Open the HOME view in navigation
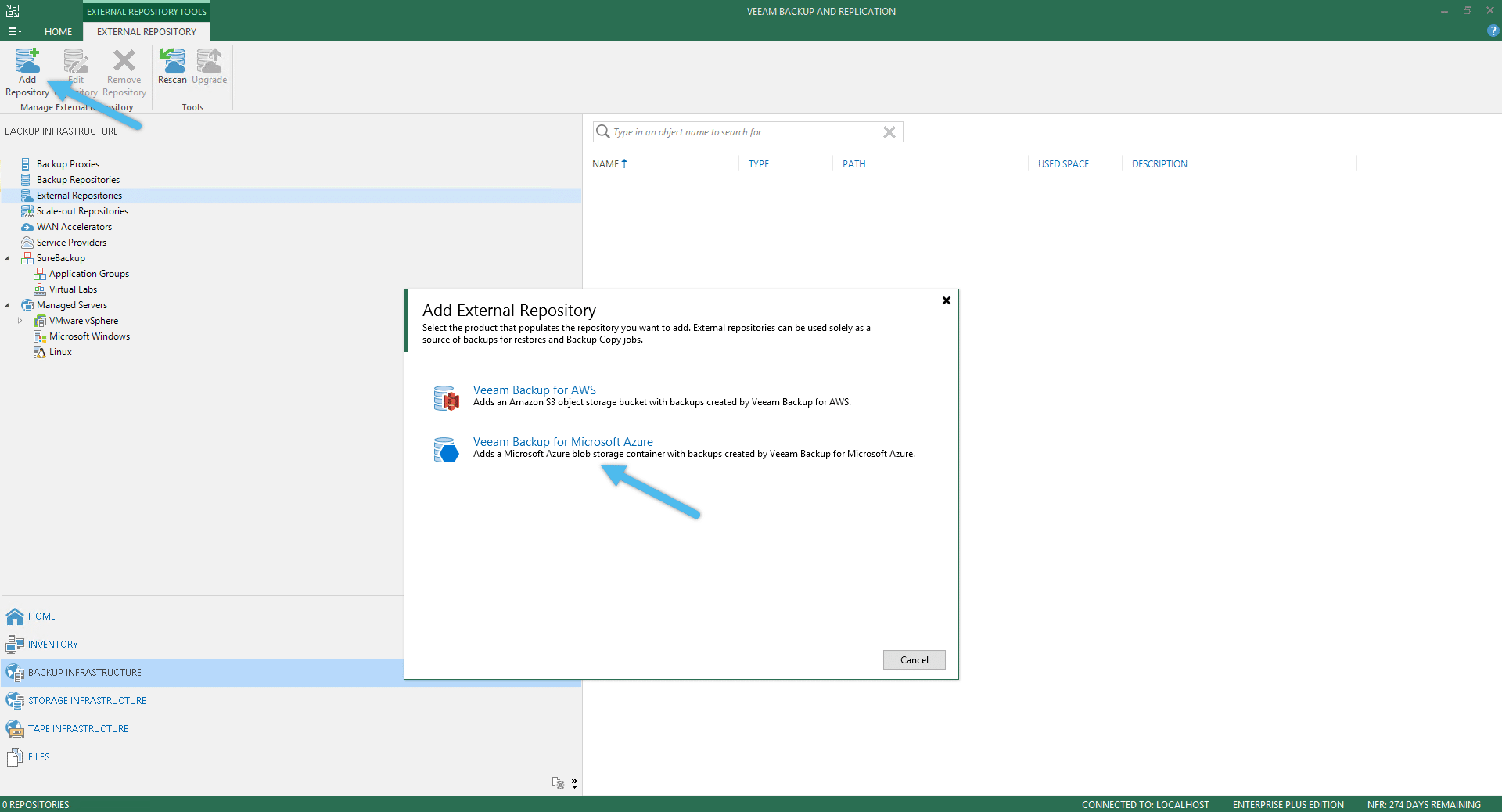Viewport: 1502px width, 812px height. [41, 616]
